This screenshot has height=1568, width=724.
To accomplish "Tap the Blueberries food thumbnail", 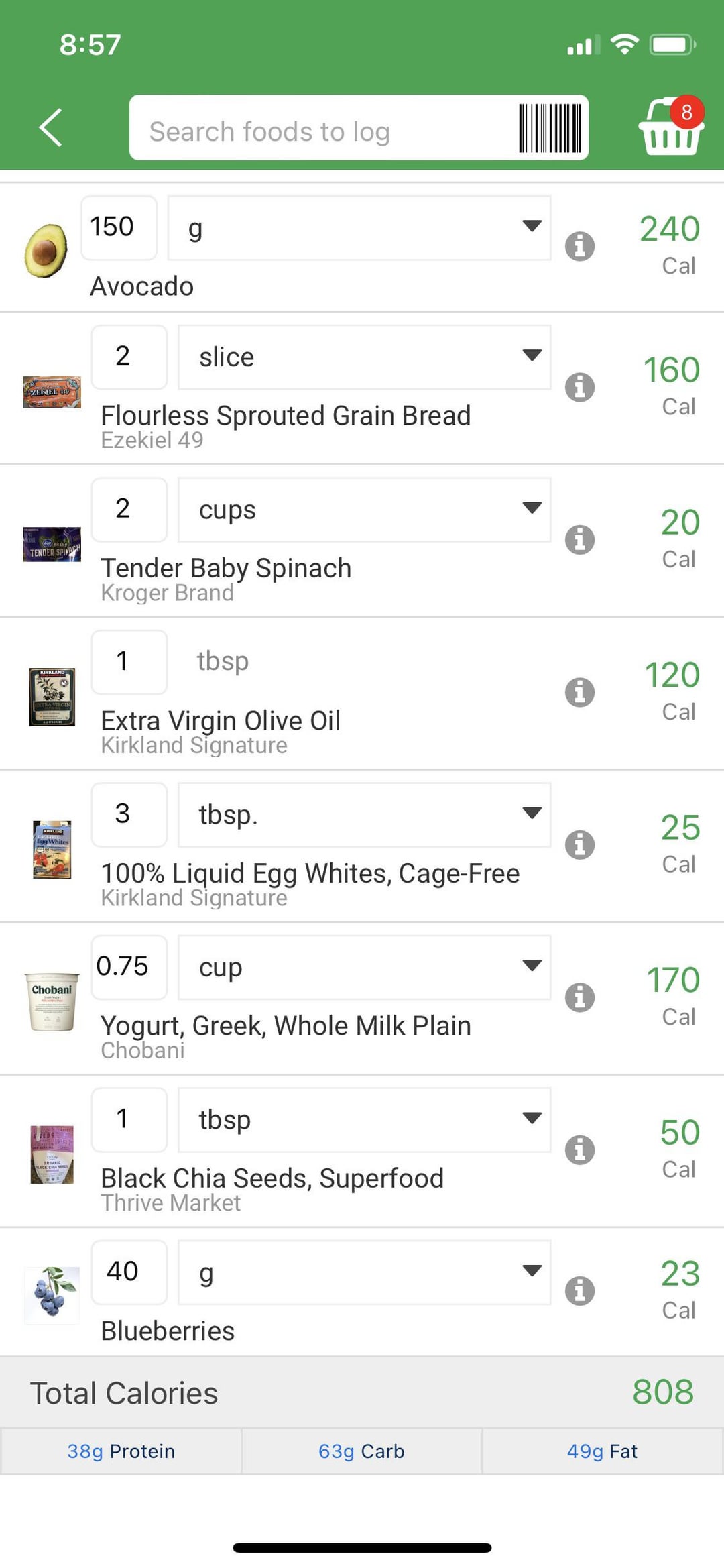I will click(x=52, y=1291).
